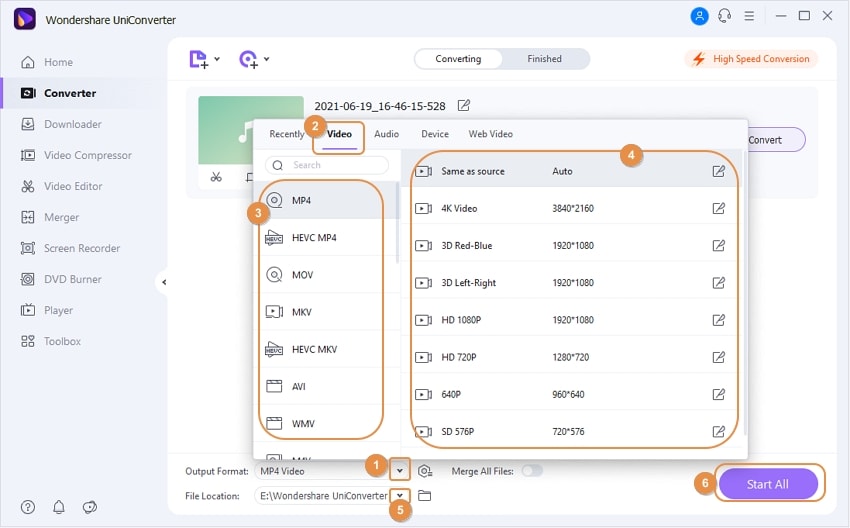The width and height of the screenshot is (850, 528).
Task: Open DVD Burner
Action: pyautogui.click(x=61, y=279)
